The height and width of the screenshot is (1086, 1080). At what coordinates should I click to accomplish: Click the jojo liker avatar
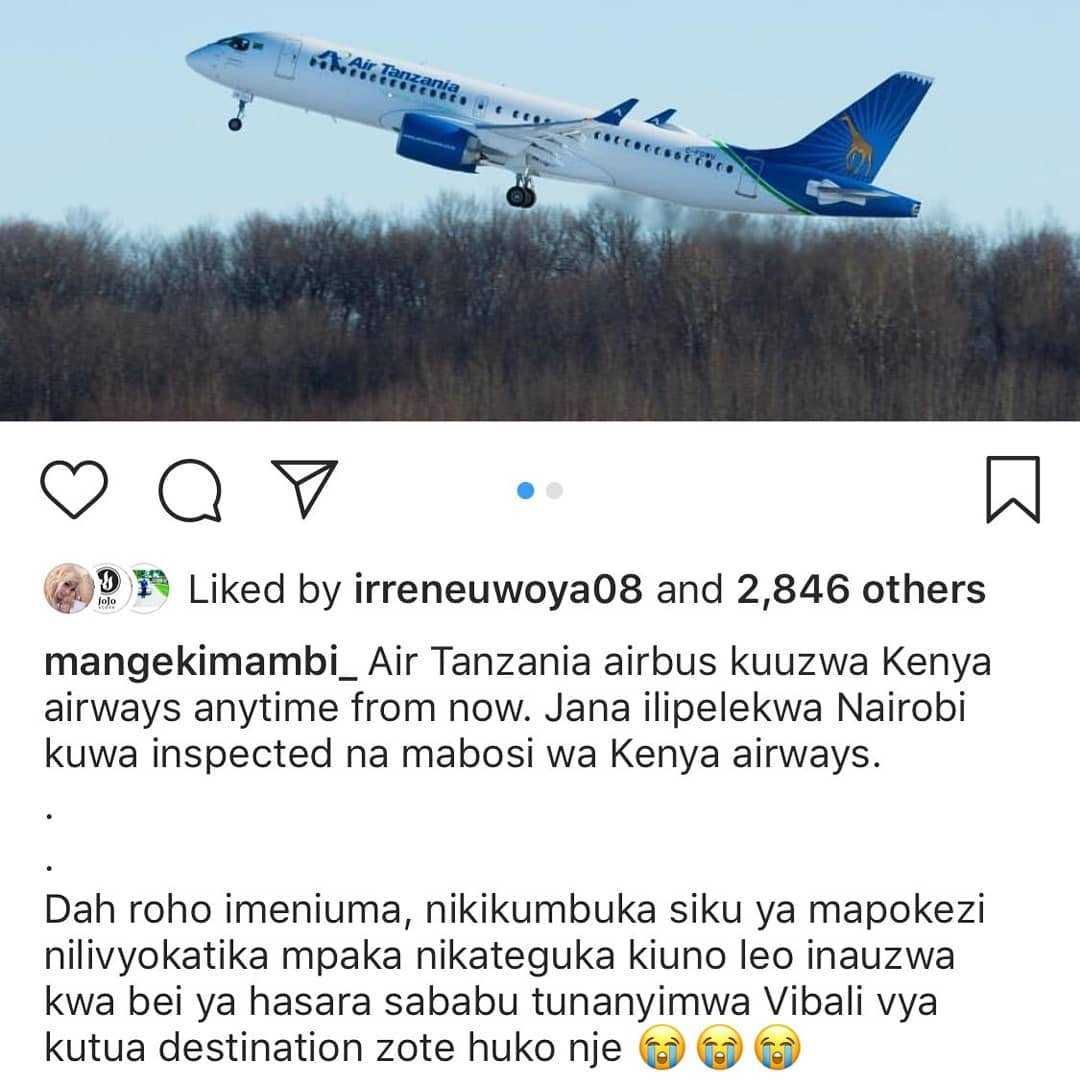coord(107,588)
